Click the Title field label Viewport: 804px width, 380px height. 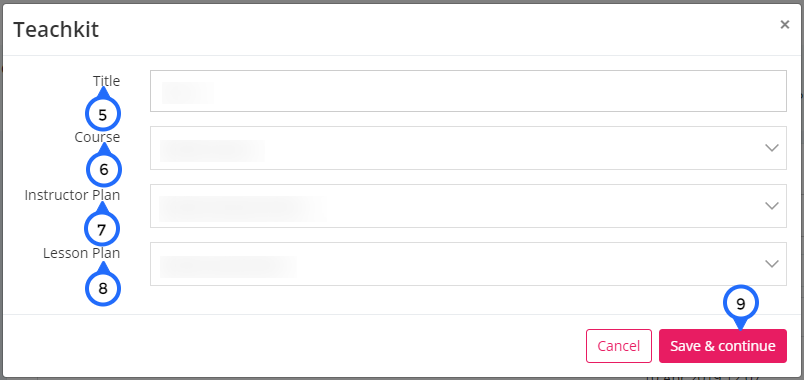[x=106, y=81]
